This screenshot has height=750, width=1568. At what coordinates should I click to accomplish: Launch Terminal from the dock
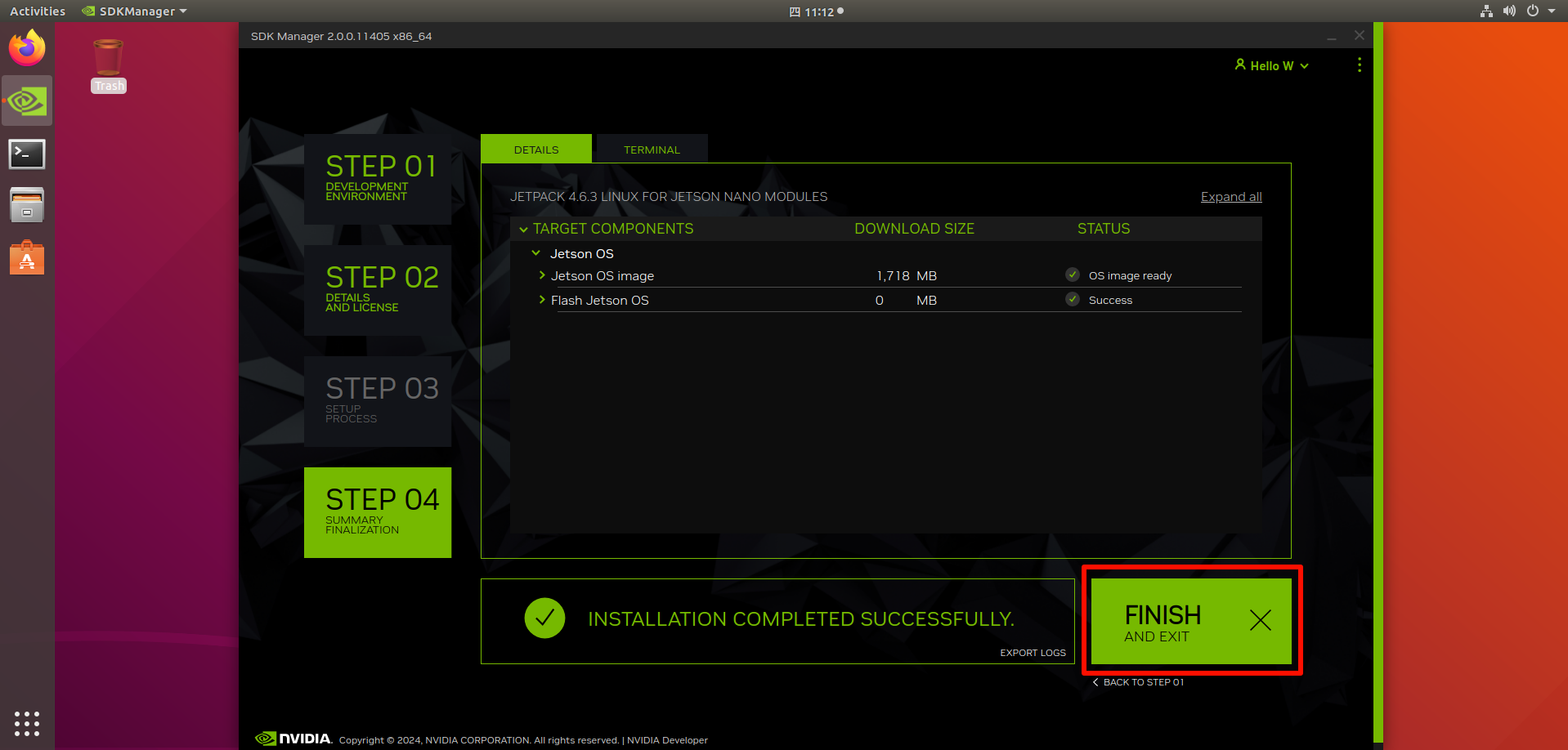[x=27, y=154]
